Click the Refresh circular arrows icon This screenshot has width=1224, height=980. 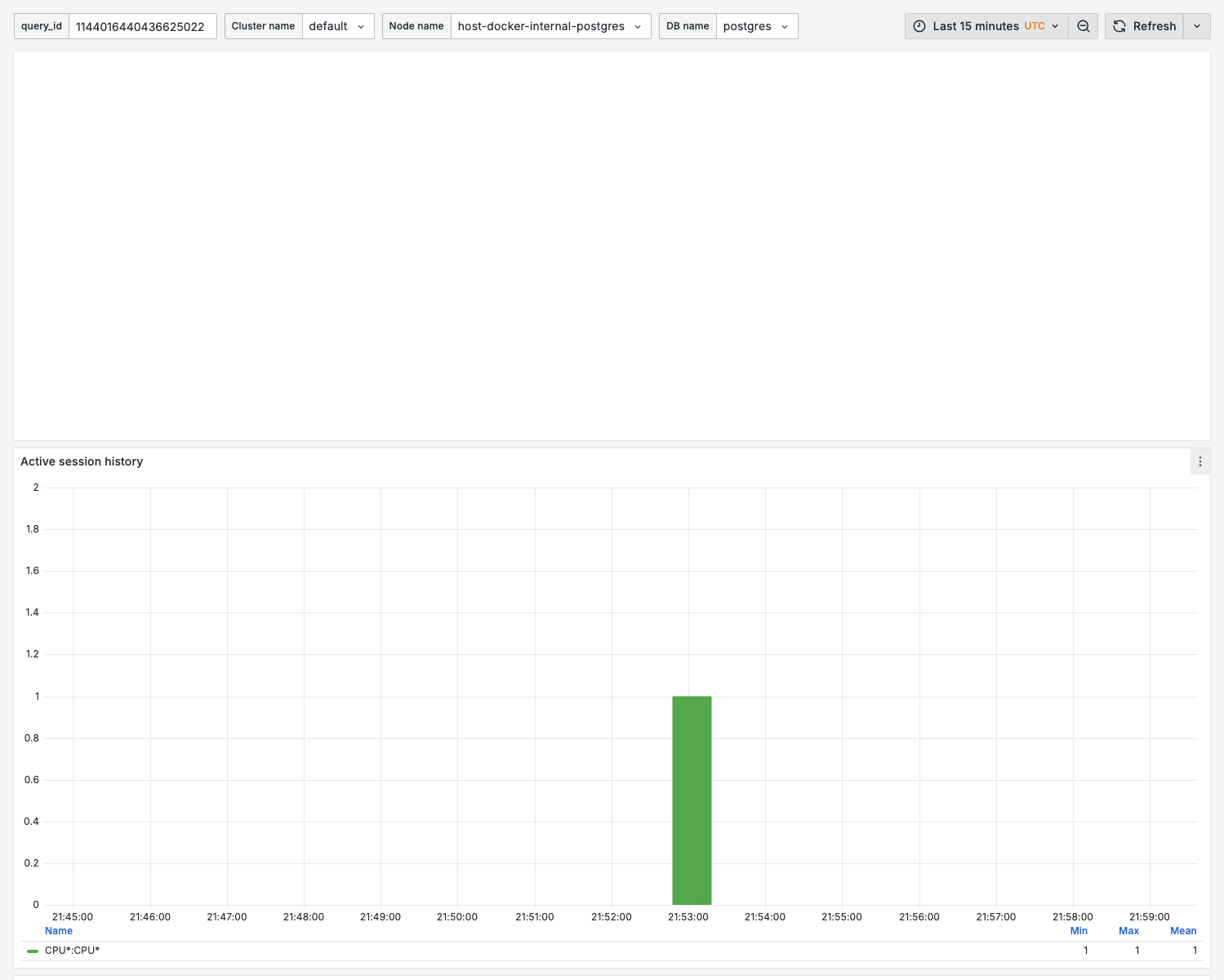pos(1119,25)
